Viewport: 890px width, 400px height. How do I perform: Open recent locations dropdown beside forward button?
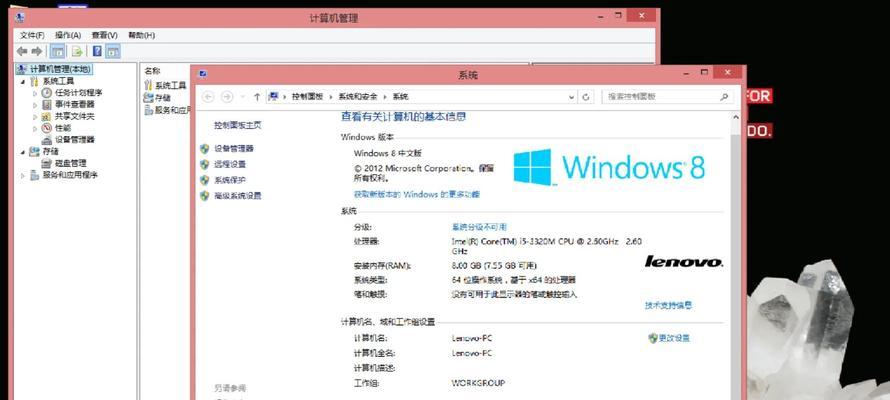[x=242, y=97]
